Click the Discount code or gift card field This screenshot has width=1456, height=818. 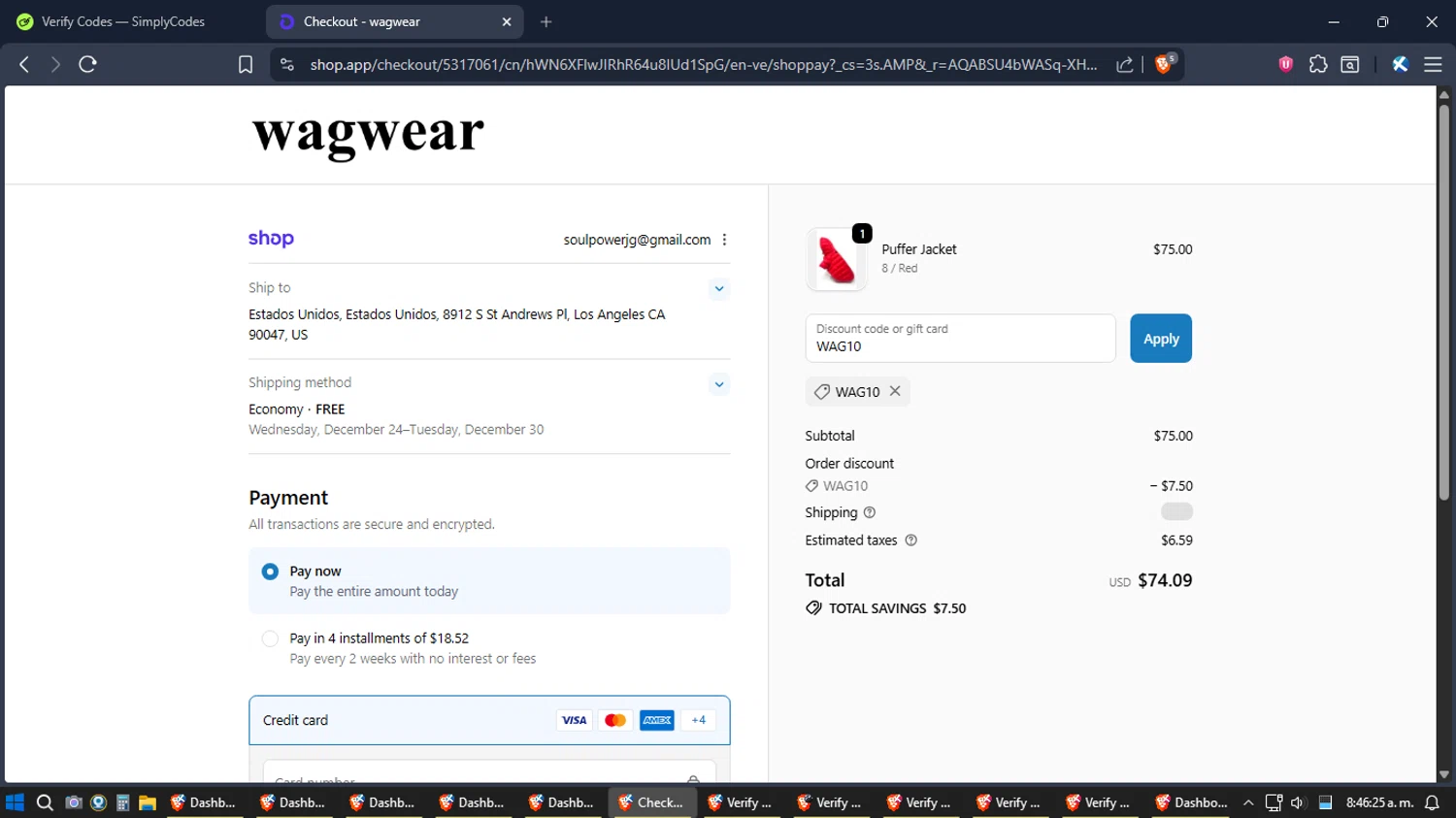click(x=960, y=339)
